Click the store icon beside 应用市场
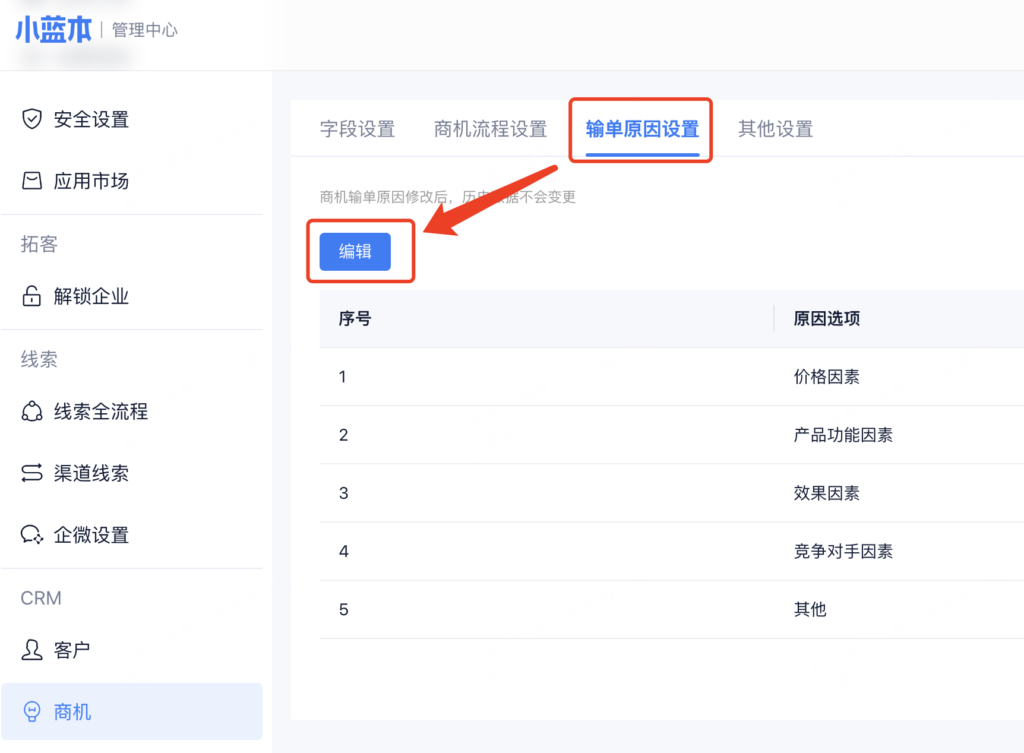The image size is (1024, 753). click(x=32, y=181)
